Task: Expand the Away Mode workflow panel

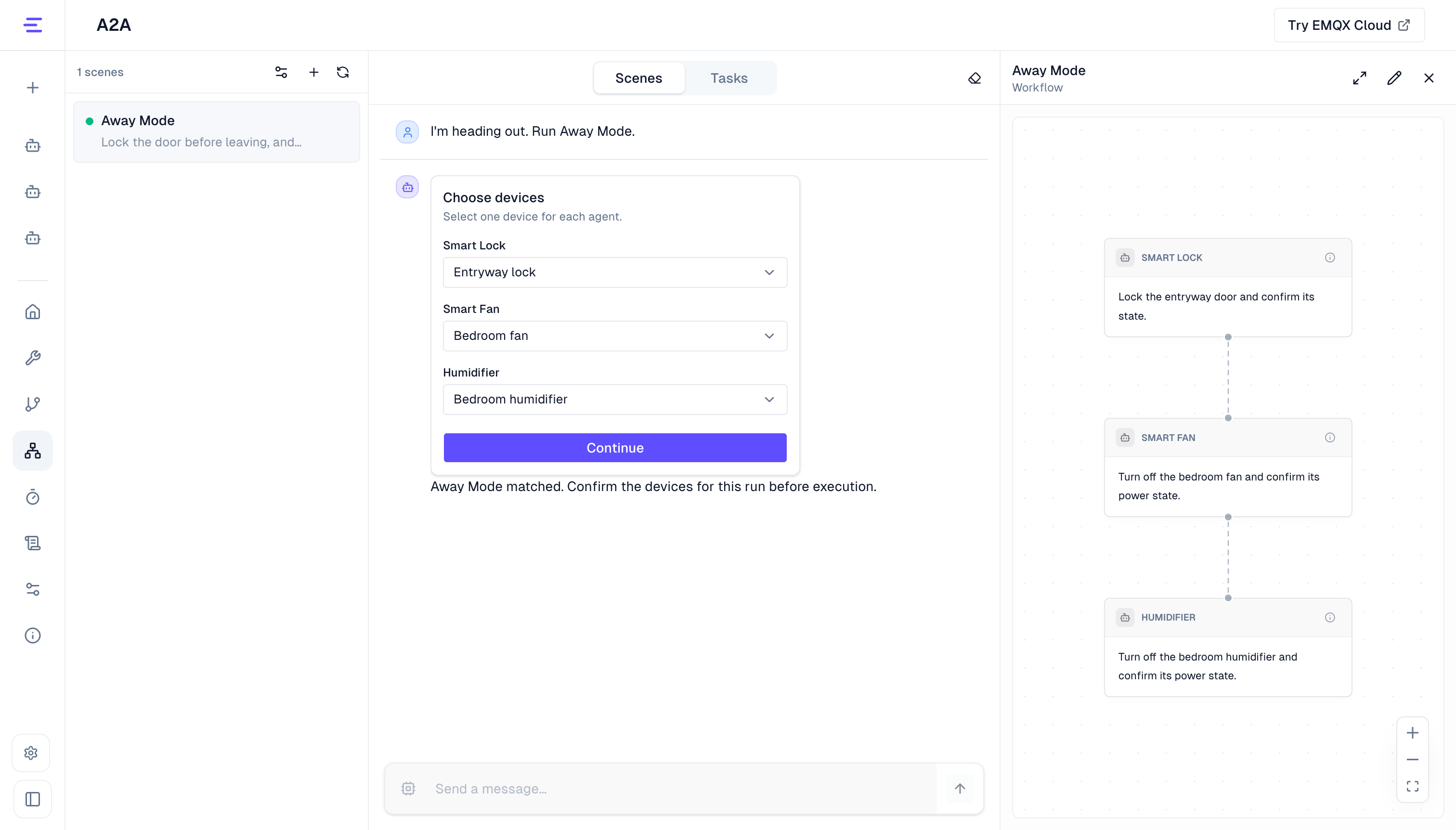Action: point(1360,78)
